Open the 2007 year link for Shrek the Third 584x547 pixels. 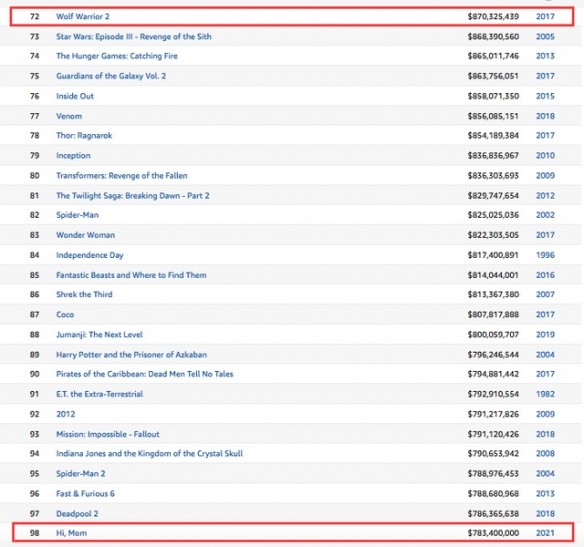click(545, 295)
